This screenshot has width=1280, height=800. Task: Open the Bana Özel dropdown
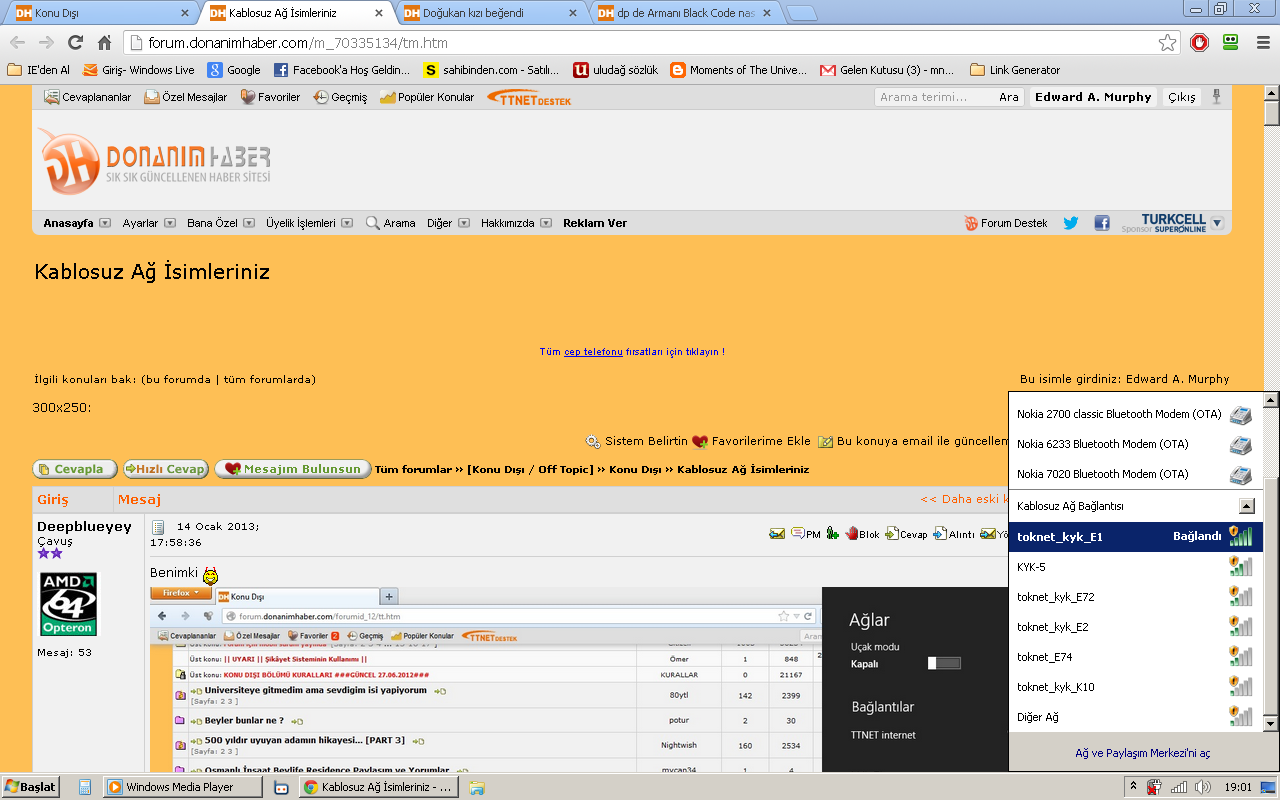[x=249, y=223]
